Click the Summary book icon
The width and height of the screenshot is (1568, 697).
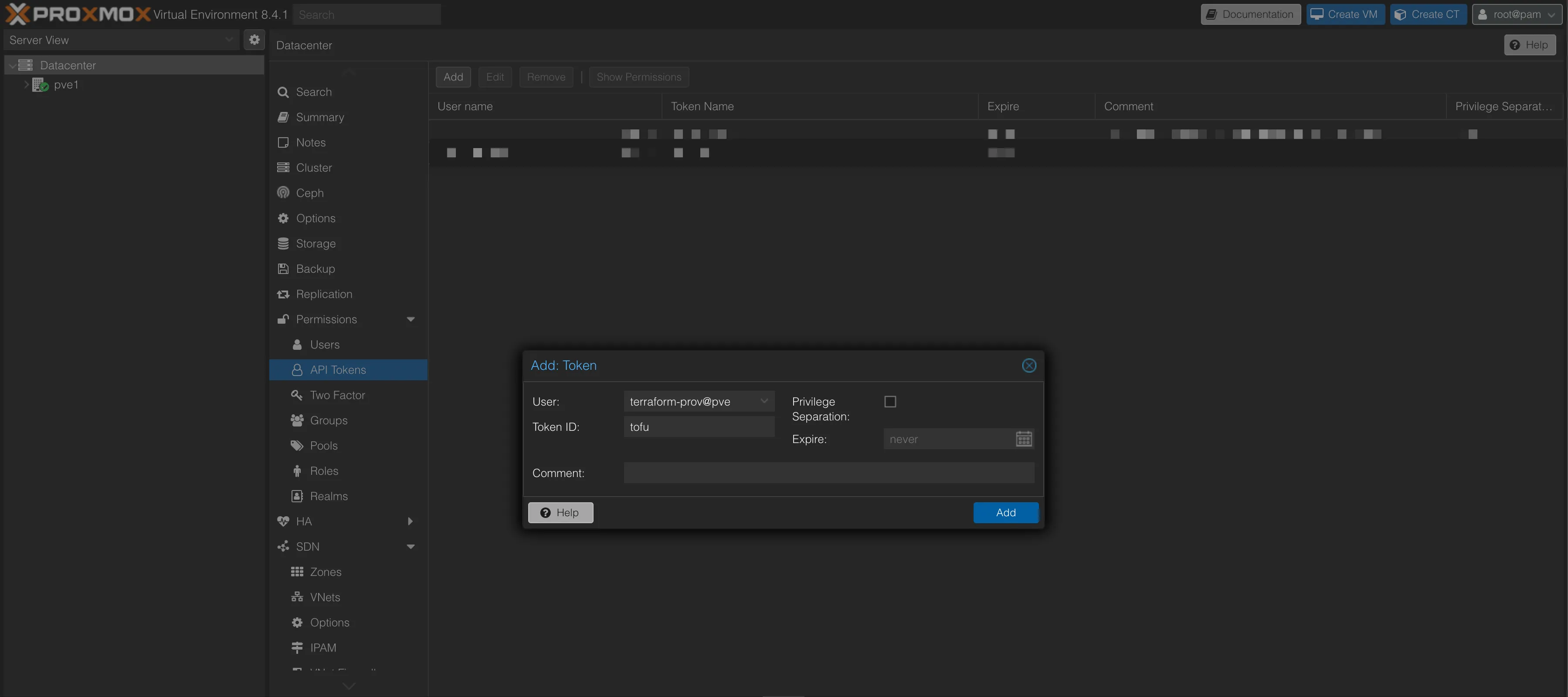click(x=283, y=117)
